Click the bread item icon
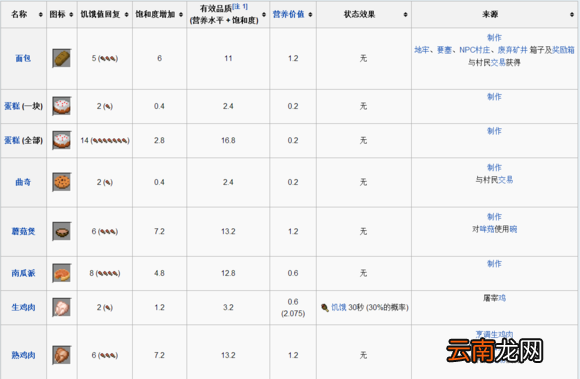This screenshot has width=580, height=379. coord(61,58)
